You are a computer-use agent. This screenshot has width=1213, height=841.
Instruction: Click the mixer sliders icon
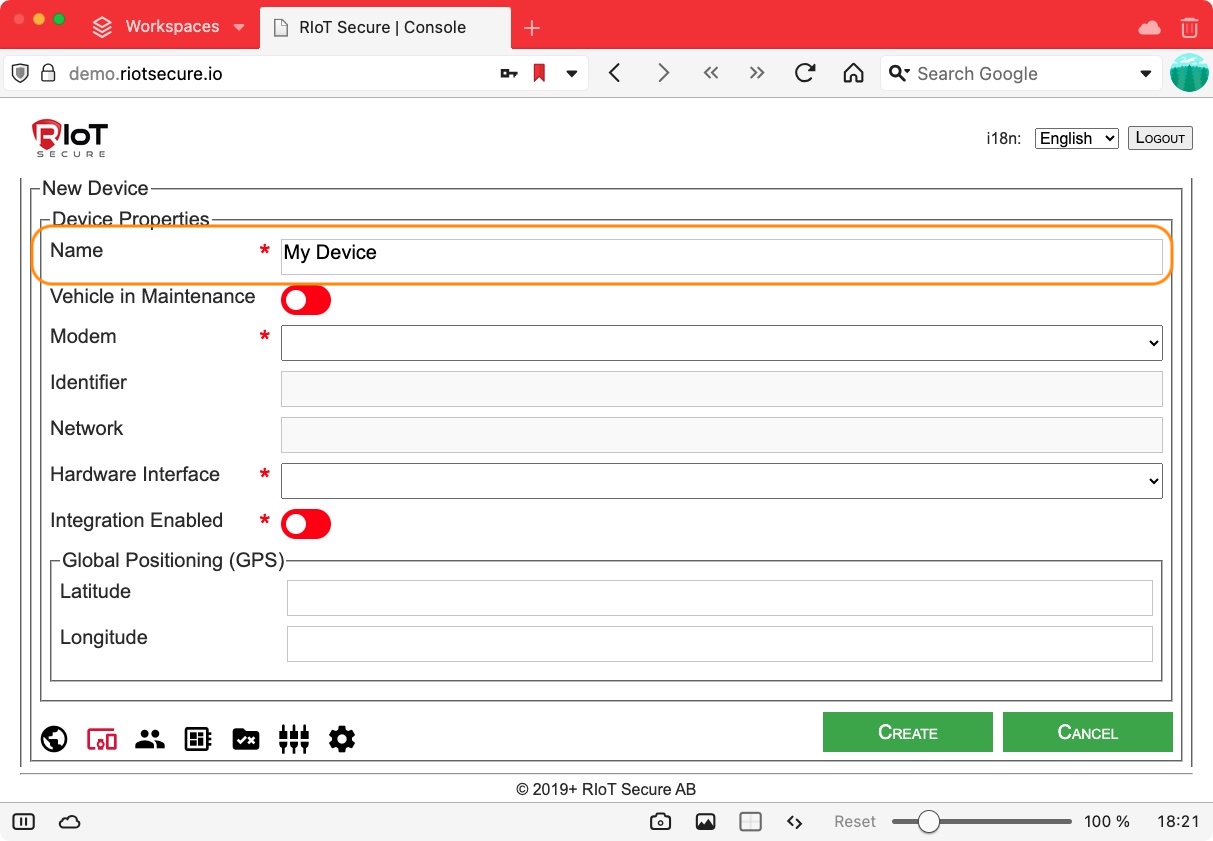[294, 739]
